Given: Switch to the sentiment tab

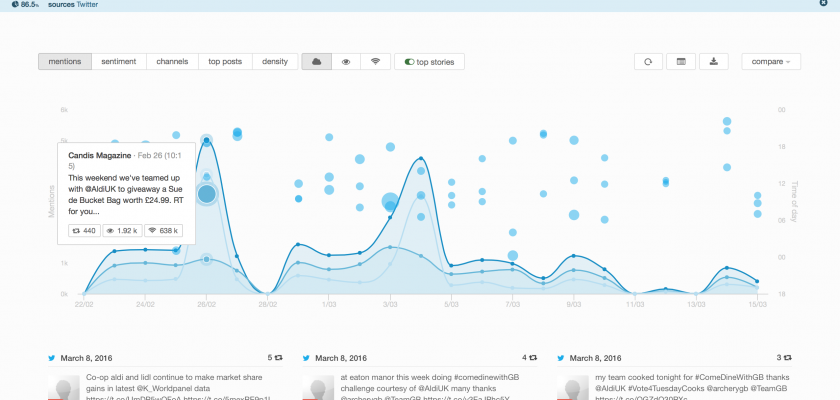Looking at the screenshot, I should click(x=119, y=62).
